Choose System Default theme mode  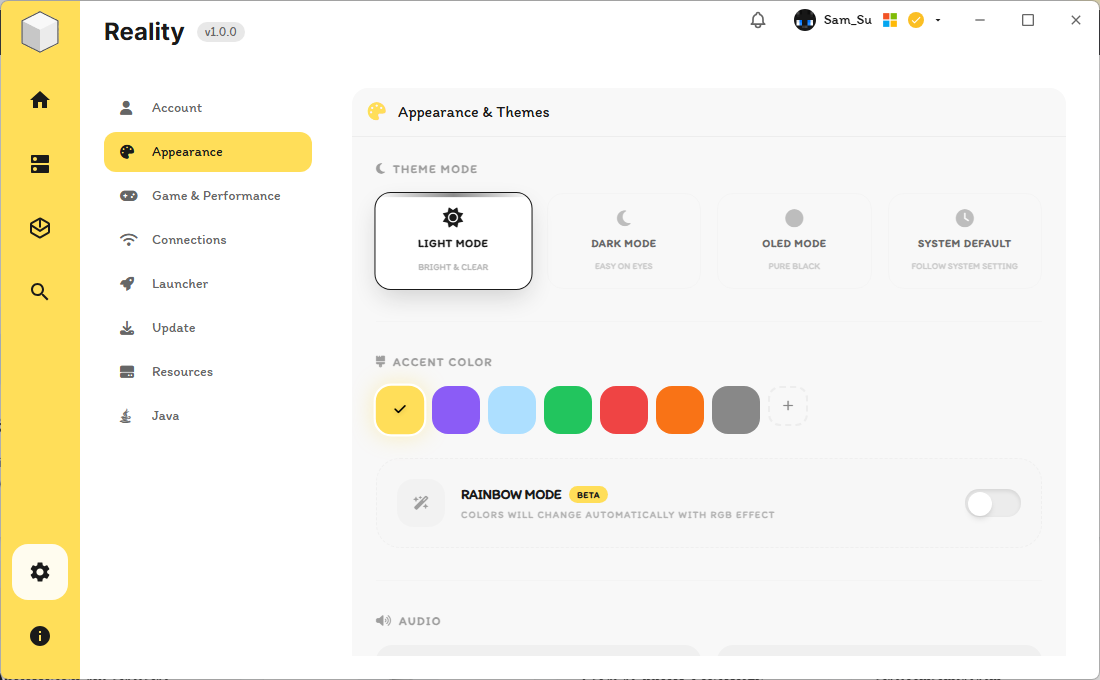pos(964,240)
